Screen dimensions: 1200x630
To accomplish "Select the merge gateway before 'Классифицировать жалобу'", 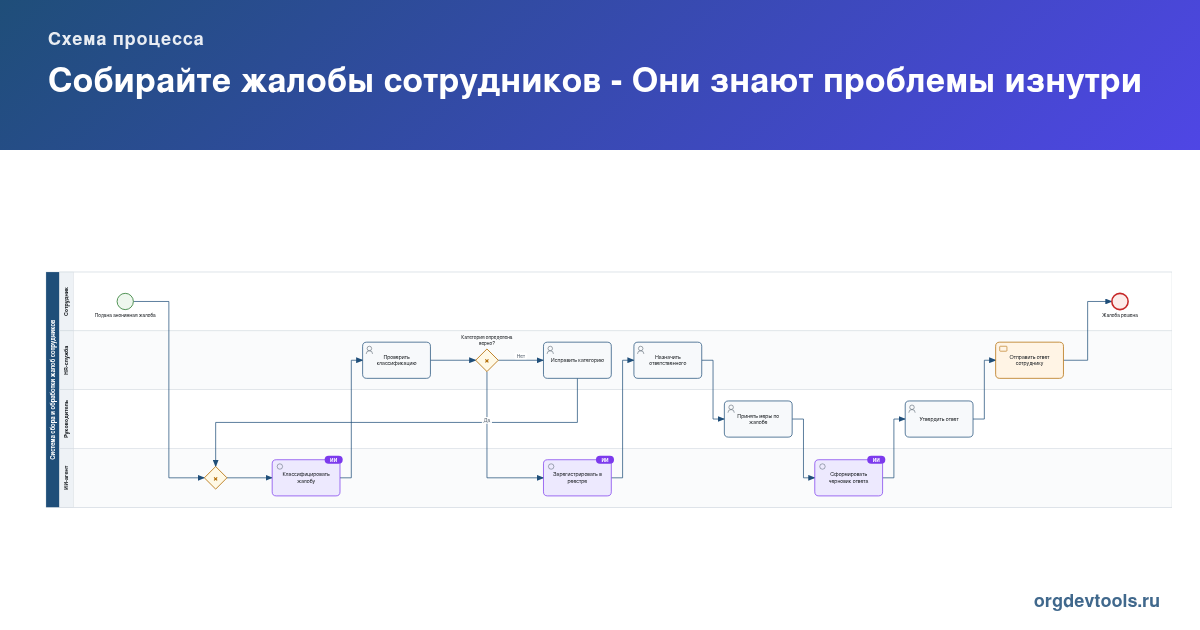I will 215,478.
